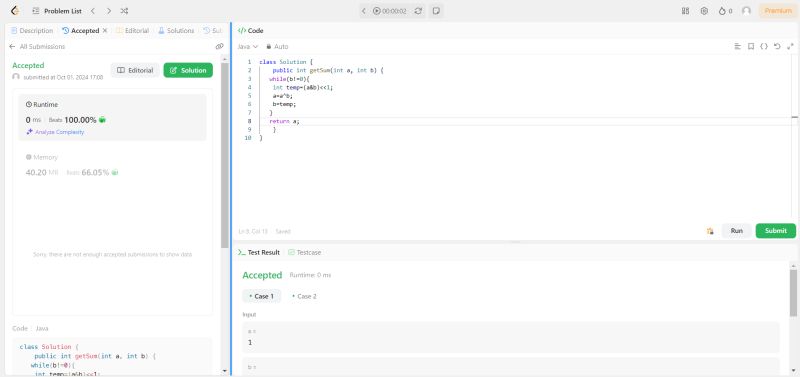Screen dimensions: 800x377
Task: Click the green Accepted heading in Test Result
Action: click(x=262, y=275)
